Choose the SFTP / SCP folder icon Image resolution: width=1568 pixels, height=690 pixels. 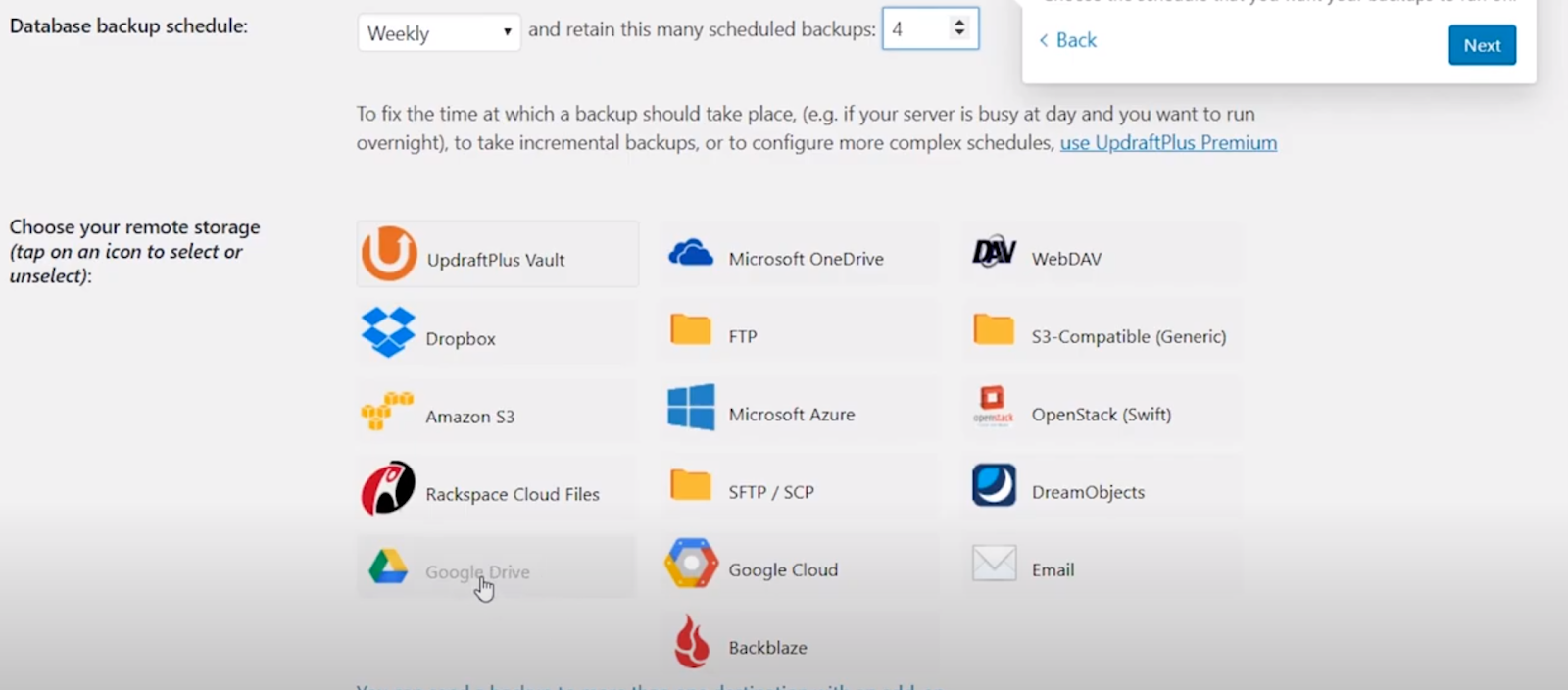691,484
